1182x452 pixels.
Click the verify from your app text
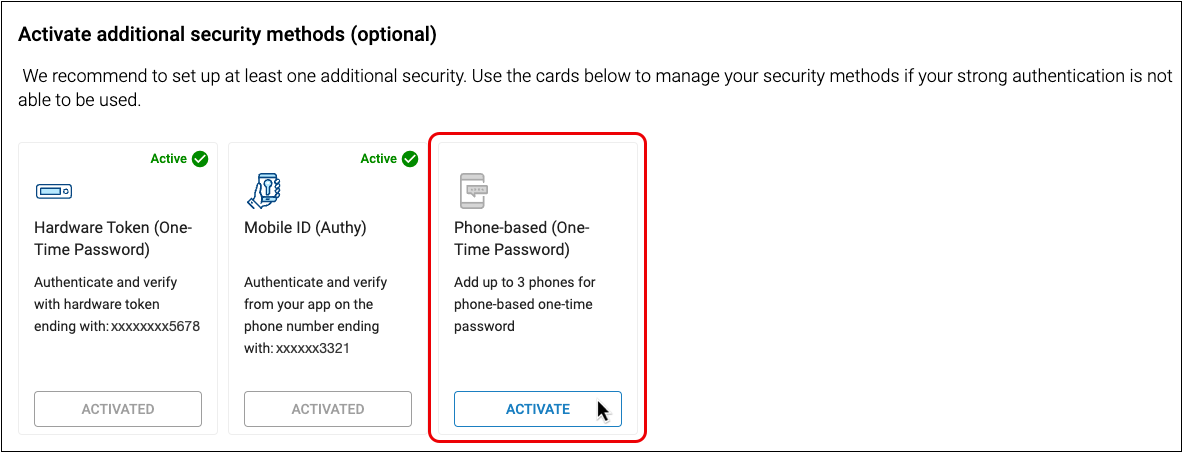click(x=314, y=304)
